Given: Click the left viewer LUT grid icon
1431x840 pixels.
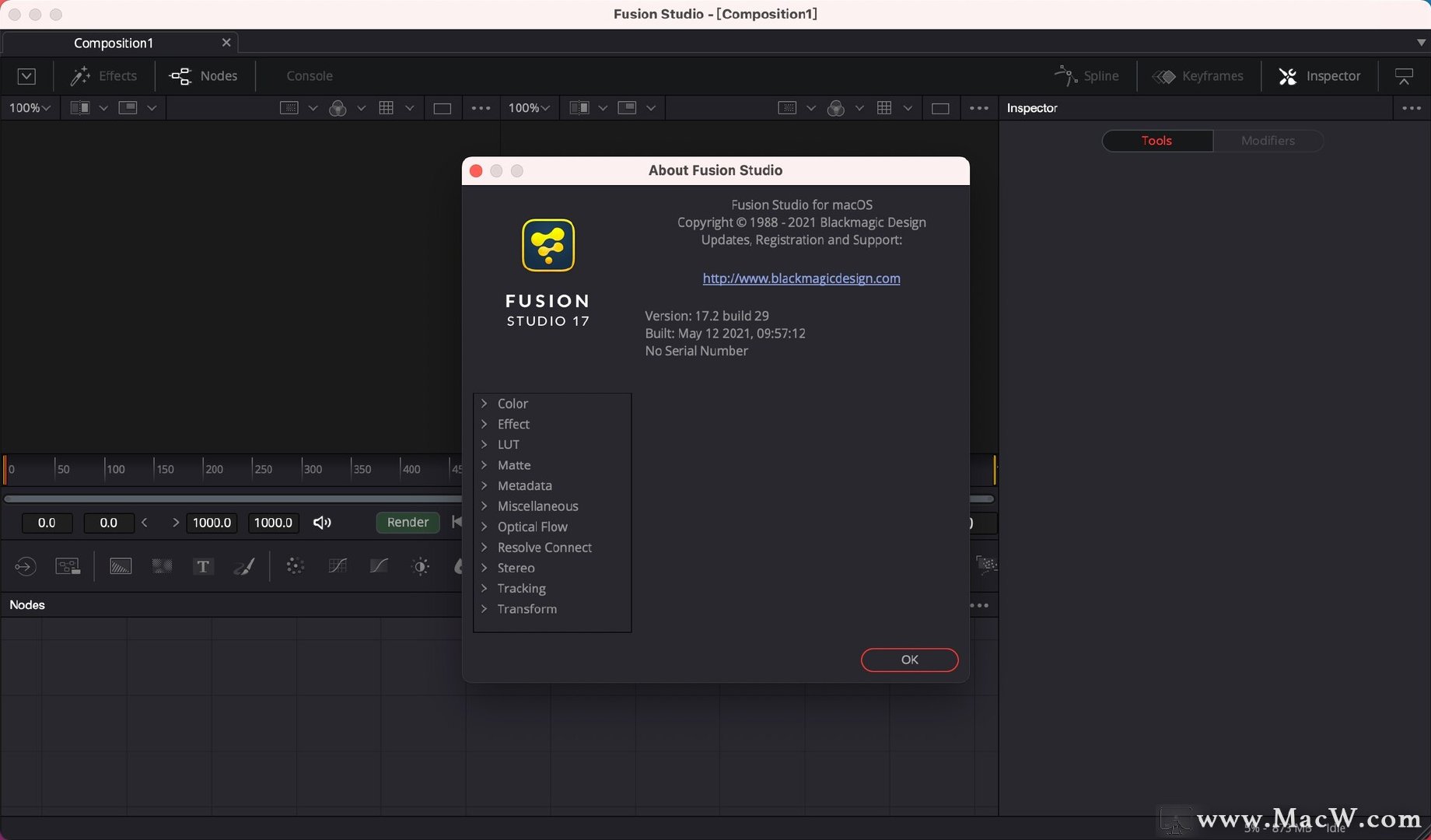Looking at the screenshot, I should click(386, 108).
